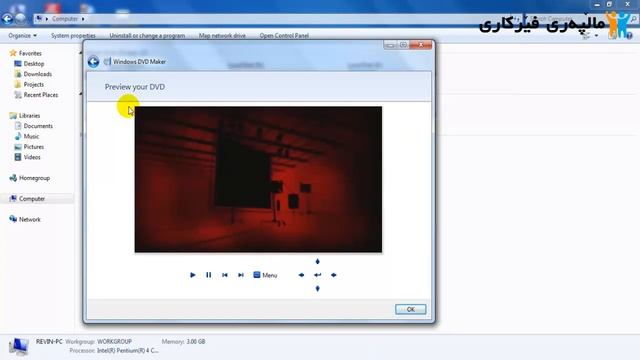This screenshot has width=640, height=360.
Task: Click the down navigation arrow
Action: (318, 289)
